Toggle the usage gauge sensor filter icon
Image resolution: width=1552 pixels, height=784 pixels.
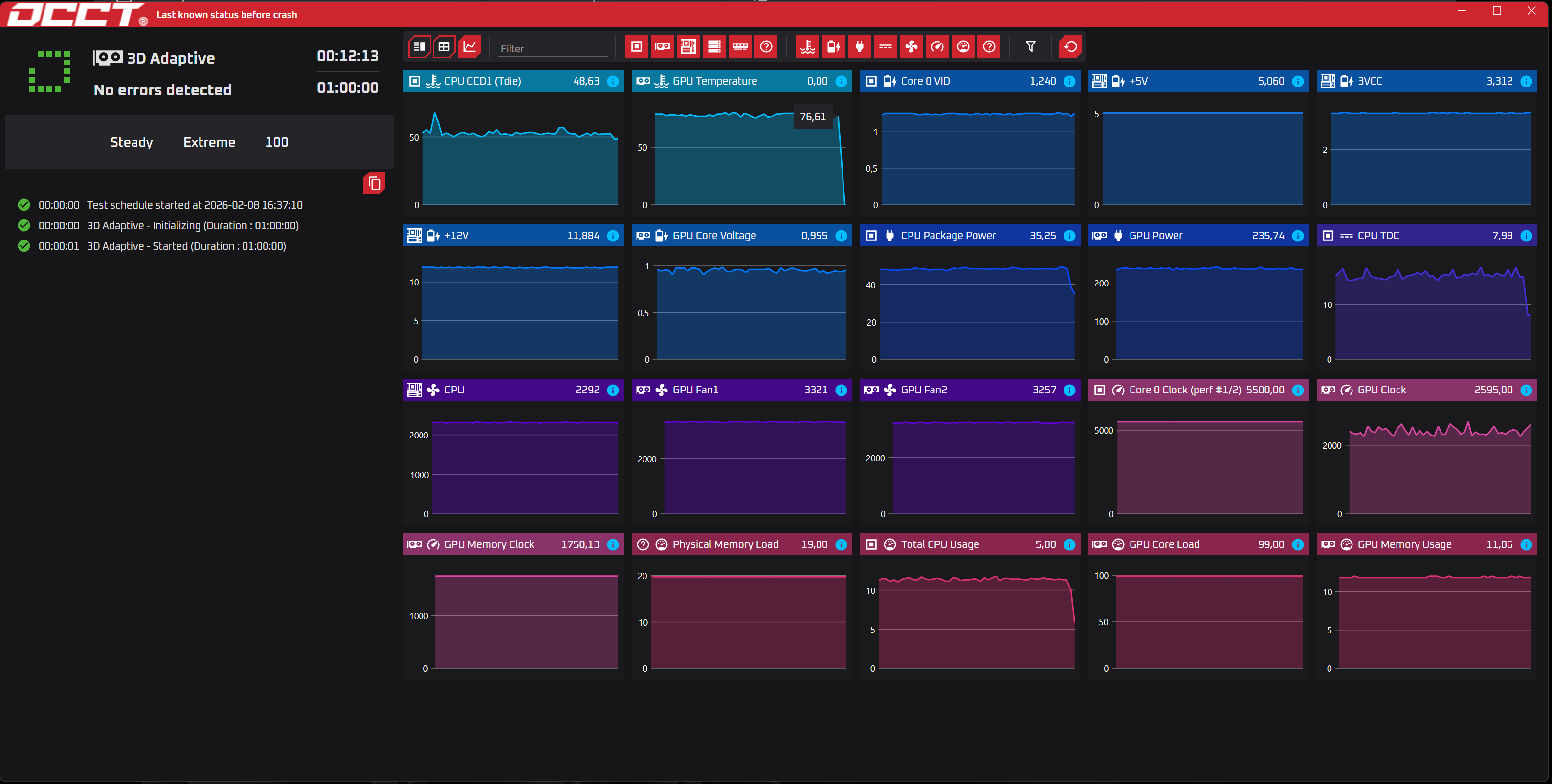click(x=963, y=46)
